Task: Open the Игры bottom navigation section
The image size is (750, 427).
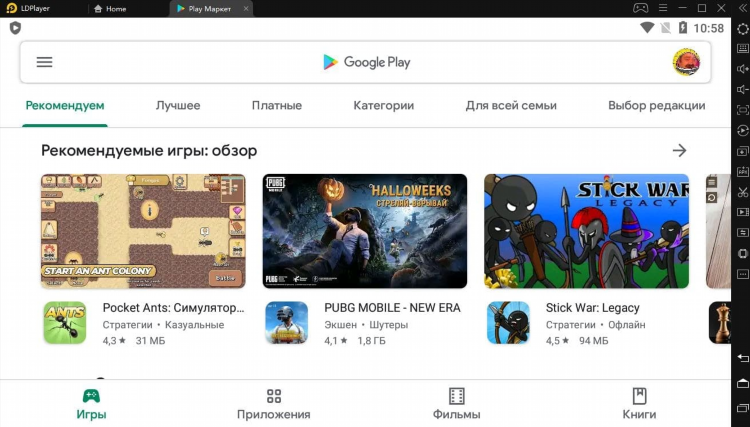Action: coord(91,404)
